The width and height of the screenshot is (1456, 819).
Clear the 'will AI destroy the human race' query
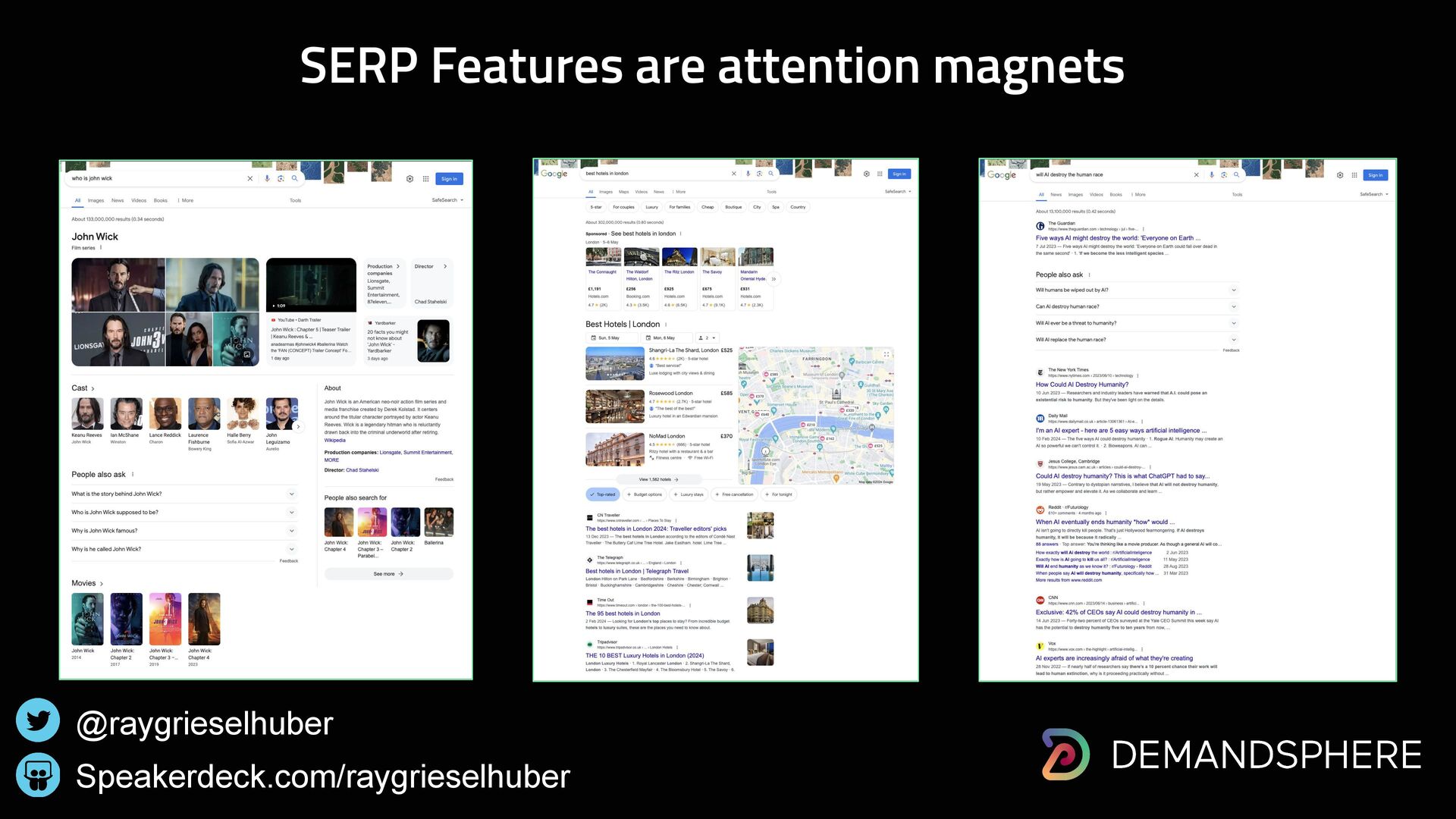[1197, 175]
